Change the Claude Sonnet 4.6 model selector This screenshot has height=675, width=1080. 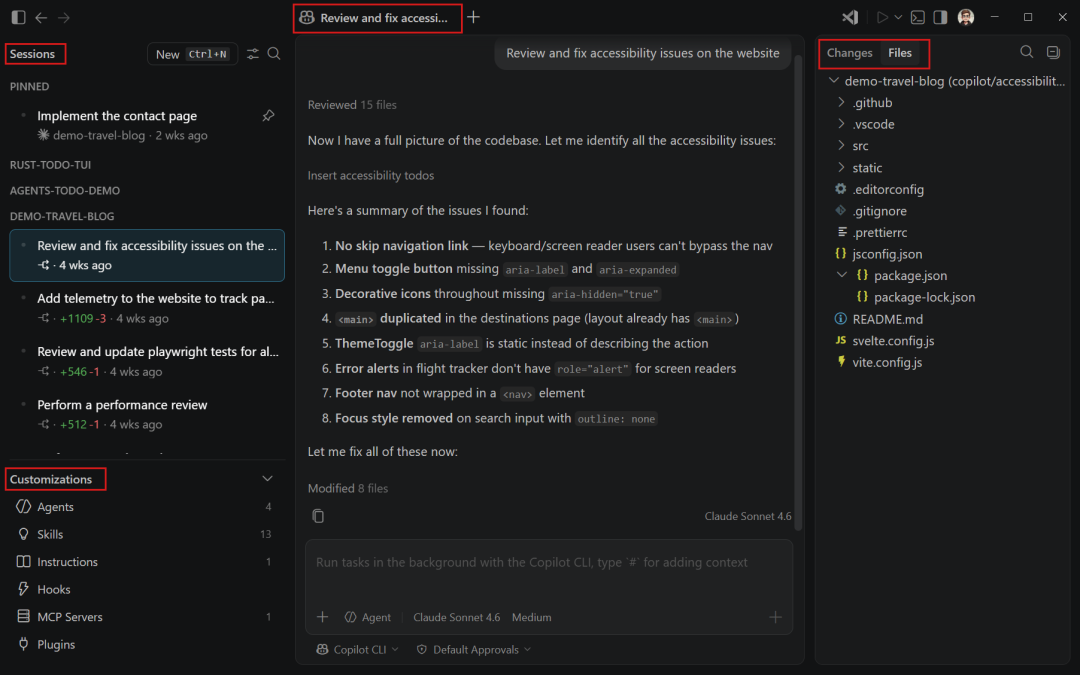[457, 617]
